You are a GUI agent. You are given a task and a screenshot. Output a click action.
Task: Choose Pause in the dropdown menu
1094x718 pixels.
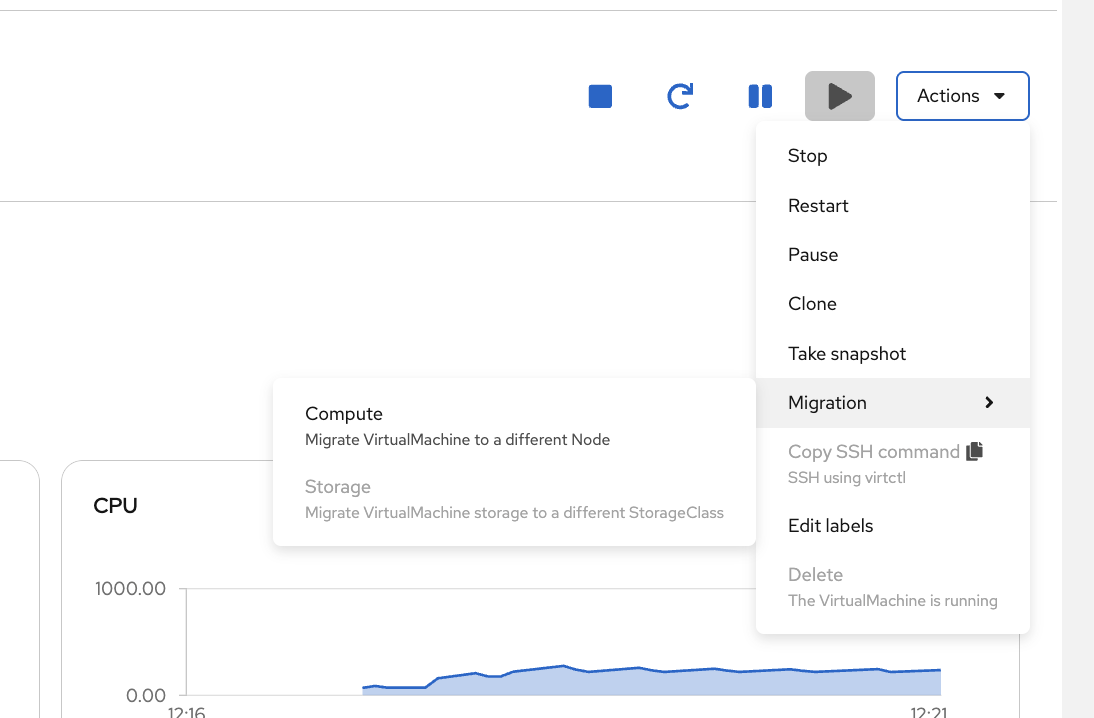point(812,254)
